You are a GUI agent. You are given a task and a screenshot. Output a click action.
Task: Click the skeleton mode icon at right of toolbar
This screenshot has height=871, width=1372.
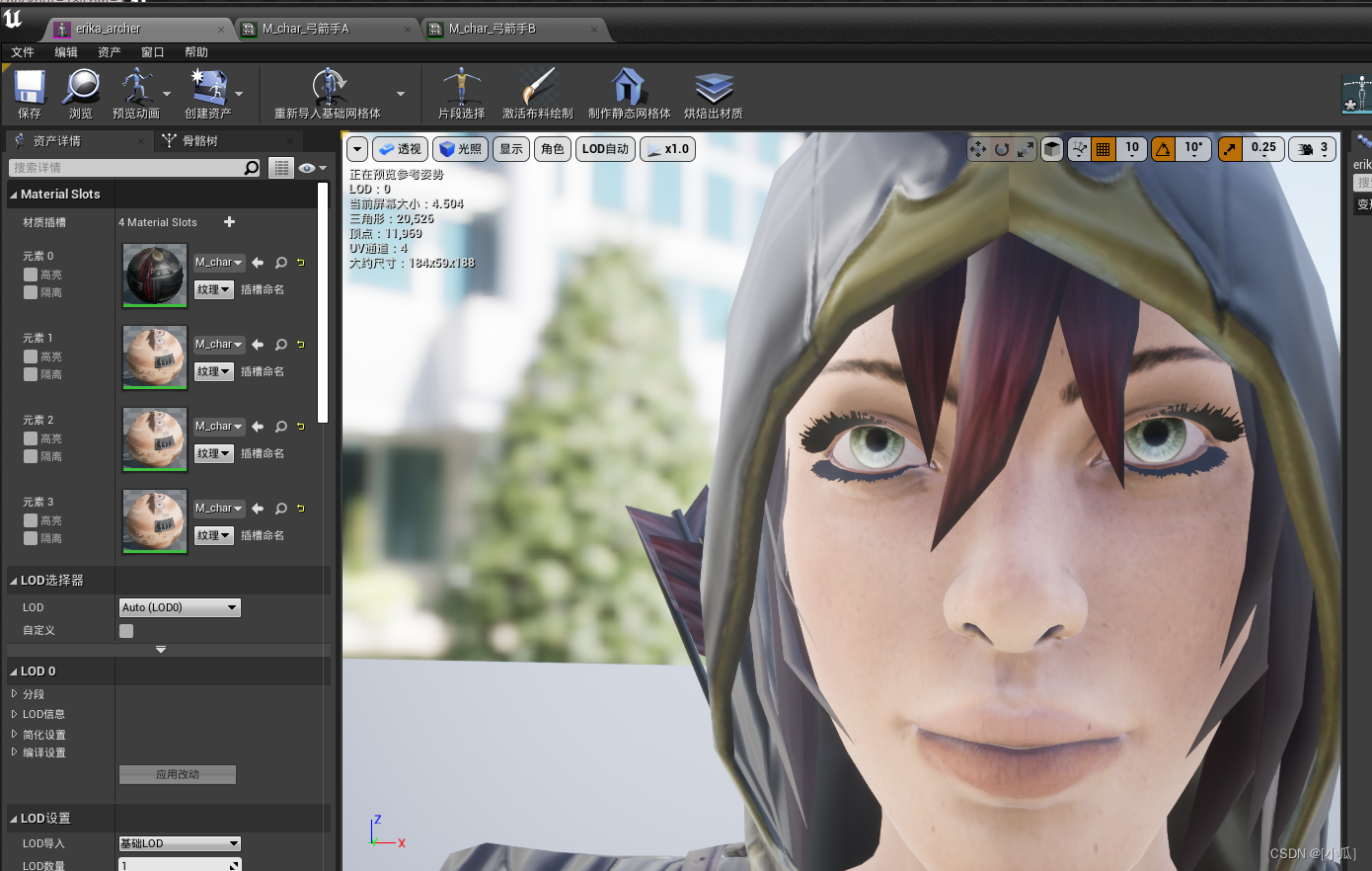pyautogui.click(x=1358, y=94)
